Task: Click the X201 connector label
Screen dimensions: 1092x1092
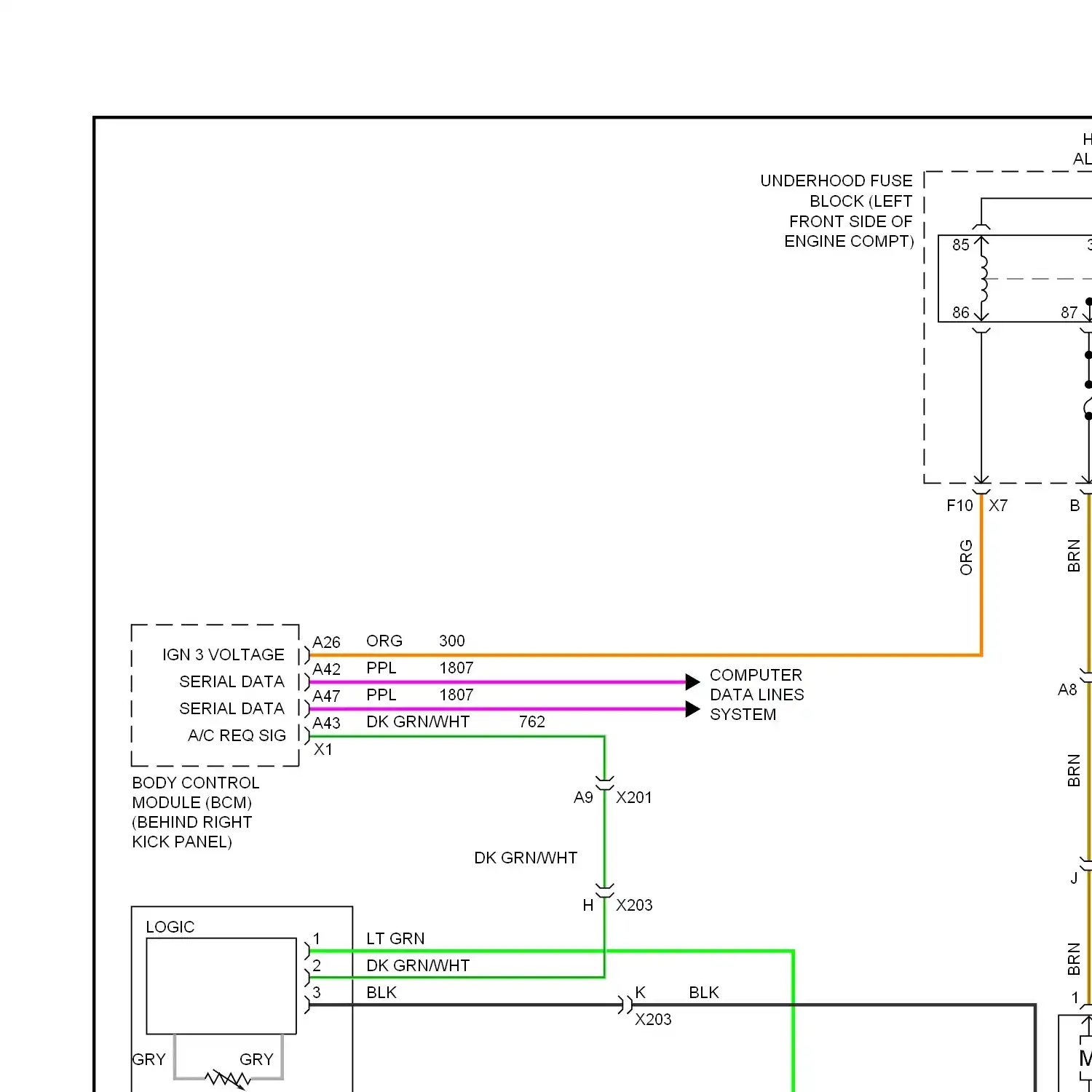Action: (634, 798)
